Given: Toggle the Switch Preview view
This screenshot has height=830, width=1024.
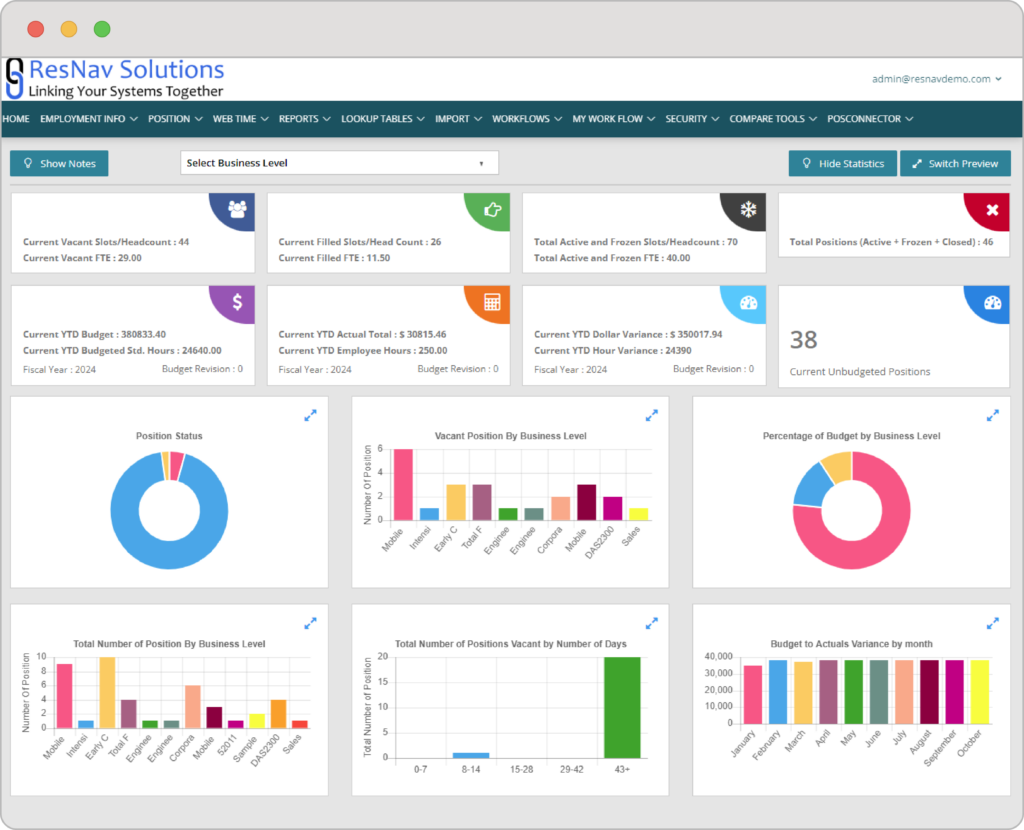Looking at the screenshot, I should [955, 163].
